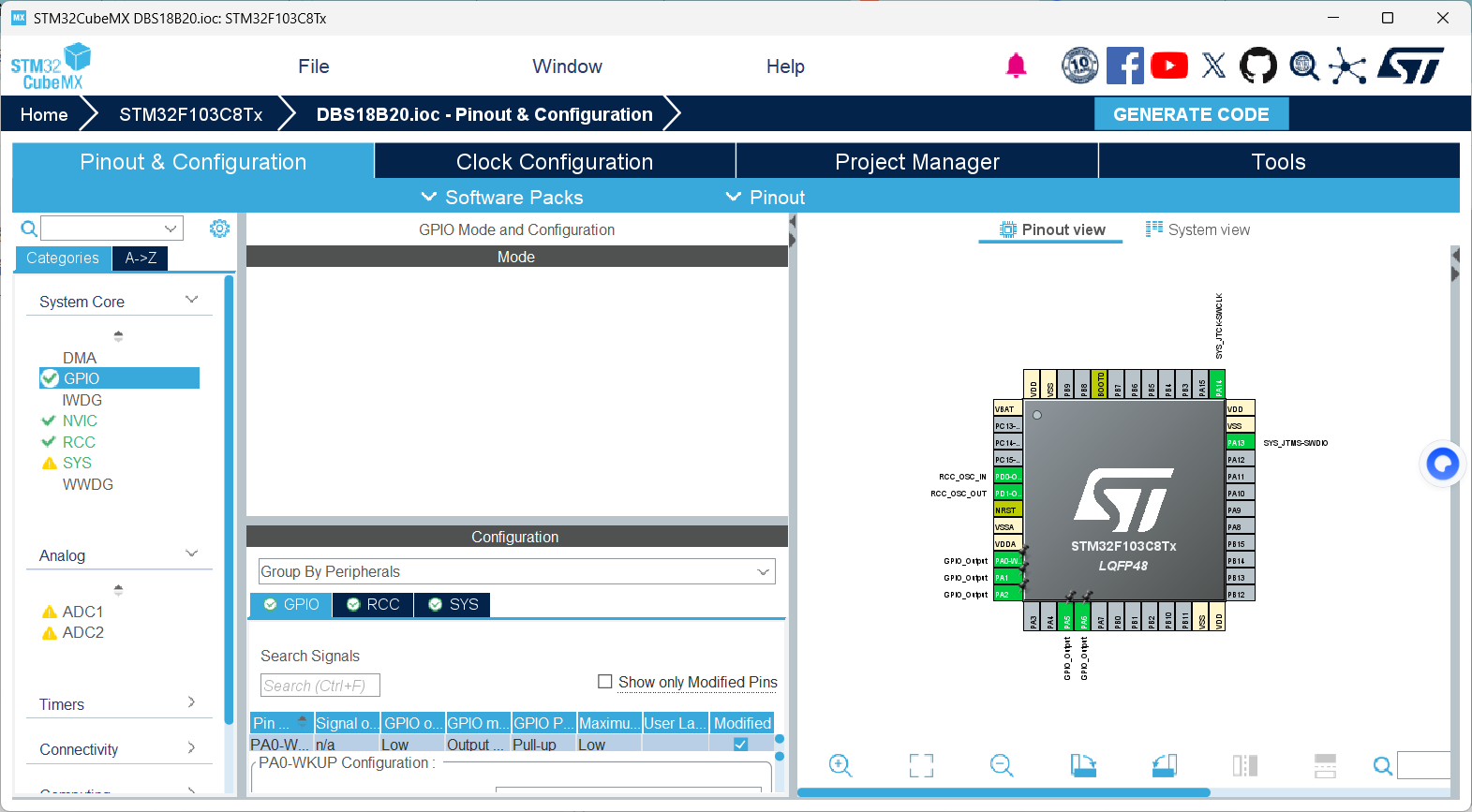
Task: Select the Categories tab
Action: 63,258
